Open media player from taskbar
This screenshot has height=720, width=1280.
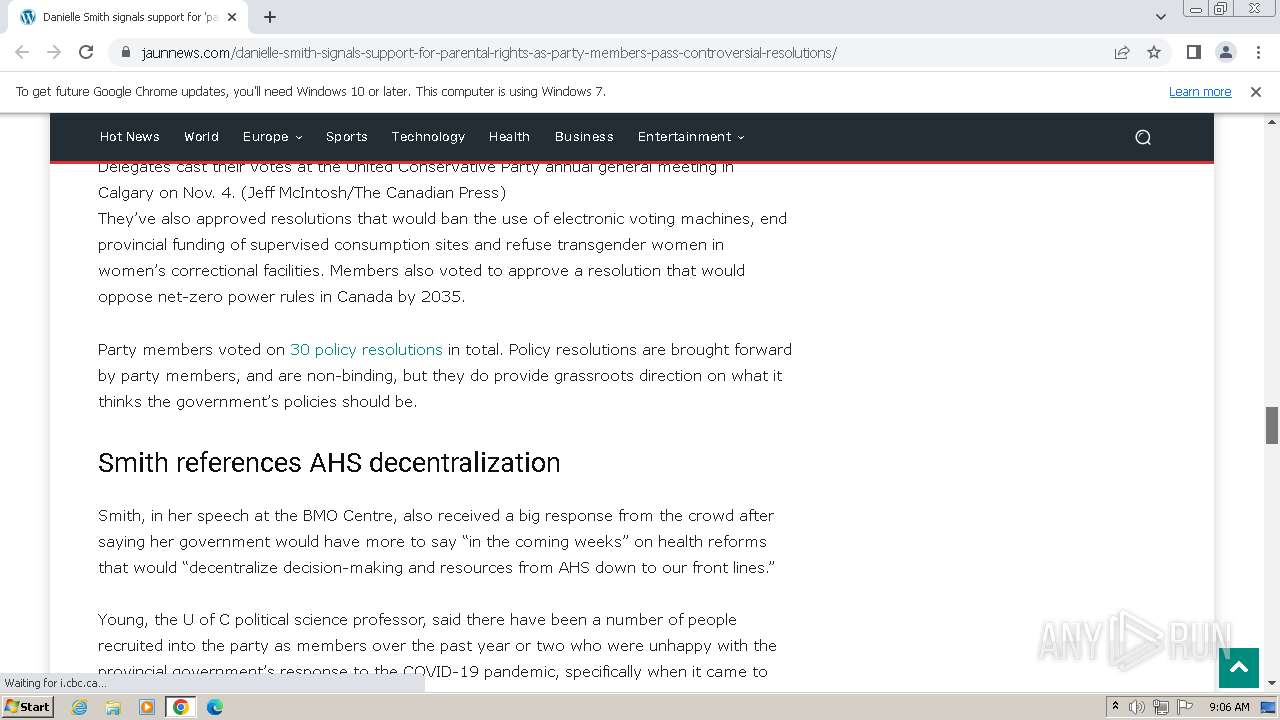147,707
